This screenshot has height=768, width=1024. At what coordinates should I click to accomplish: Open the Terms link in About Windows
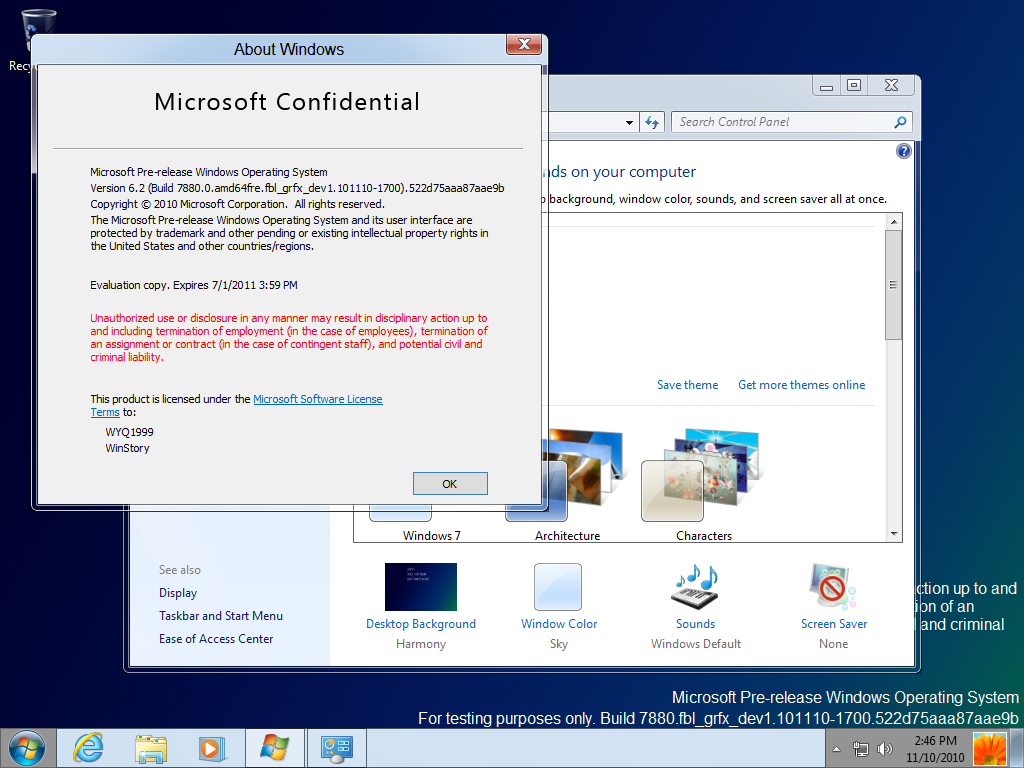[104, 412]
